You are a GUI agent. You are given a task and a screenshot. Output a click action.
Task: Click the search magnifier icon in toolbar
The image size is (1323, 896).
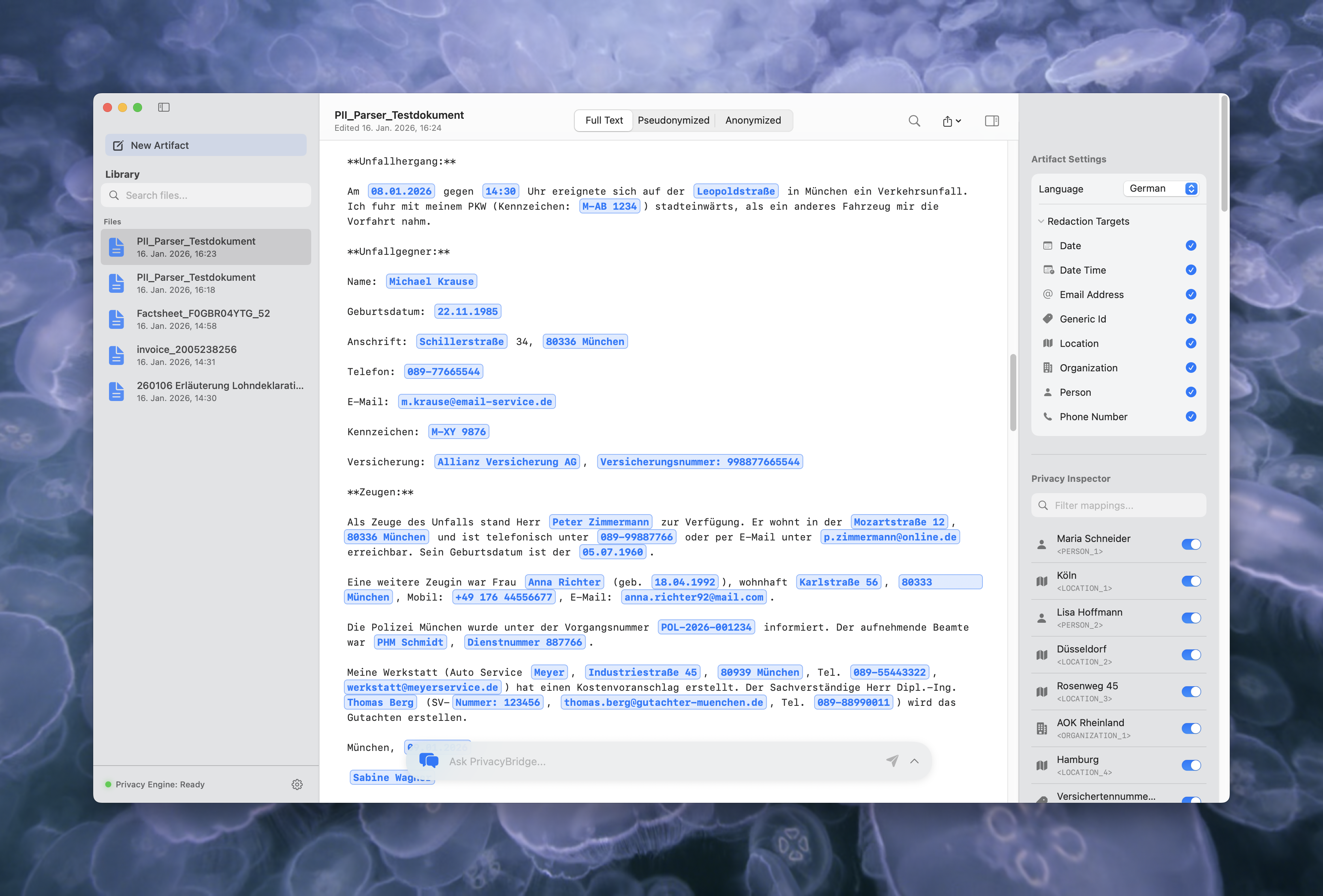[x=914, y=121]
